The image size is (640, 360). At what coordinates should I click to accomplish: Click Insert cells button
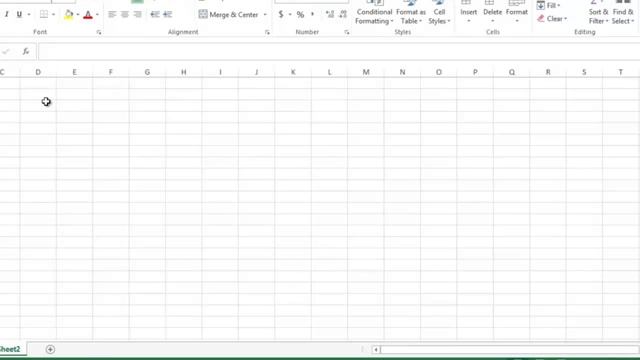click(x=469, y=13)
